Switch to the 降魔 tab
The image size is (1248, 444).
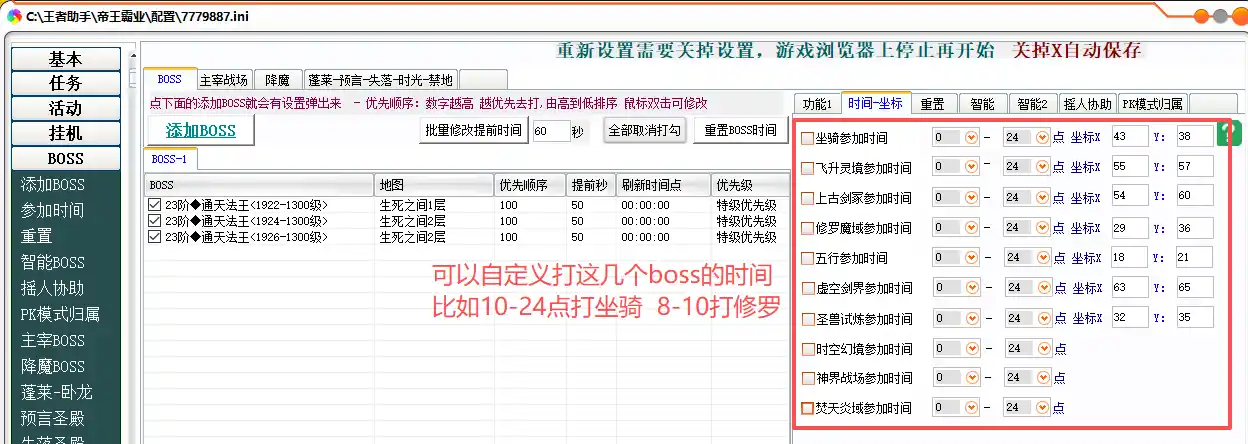point(278,80)
